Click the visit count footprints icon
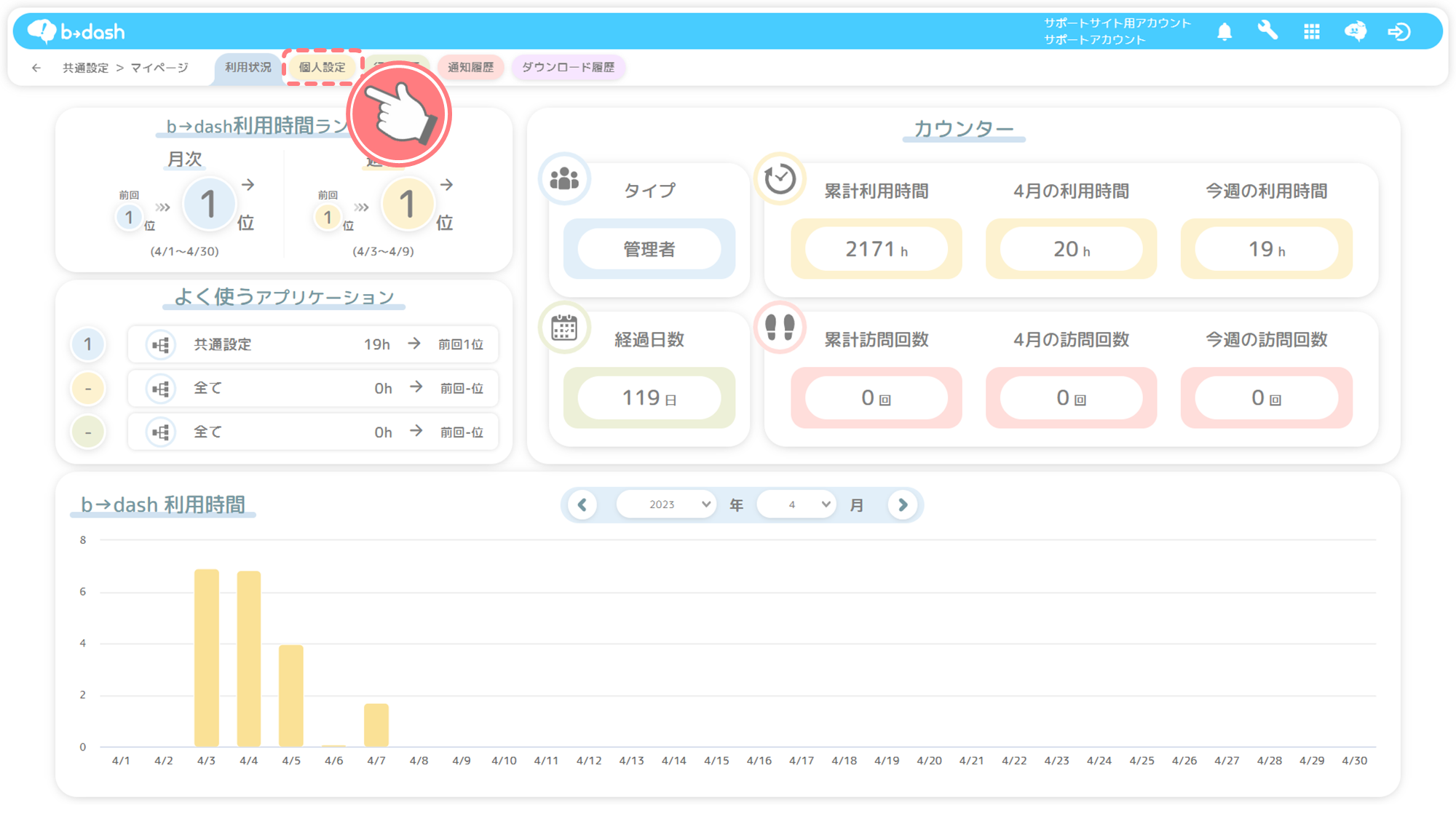The image size is (1456, 819). [780, 328]
